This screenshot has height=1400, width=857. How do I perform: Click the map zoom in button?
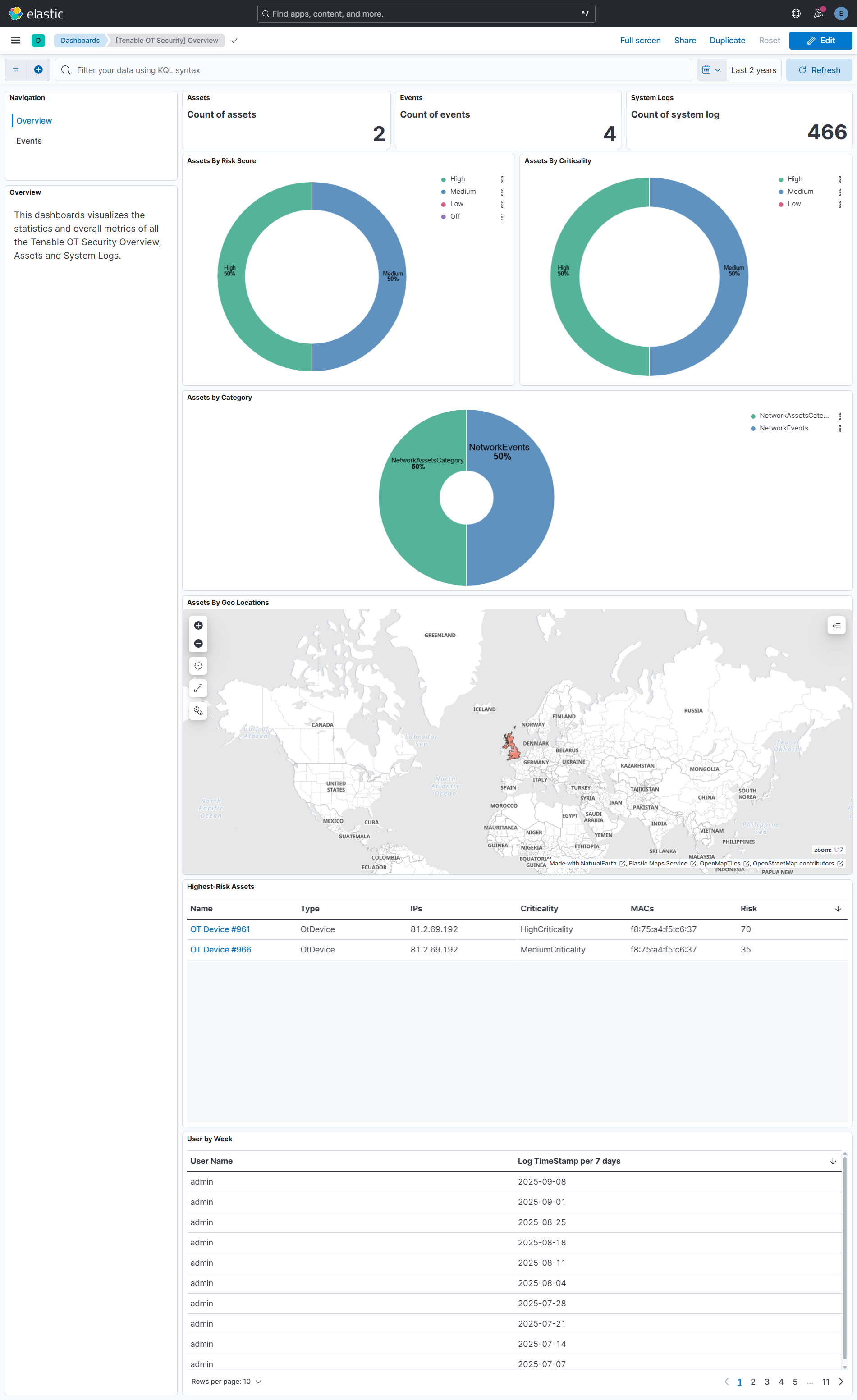198,625
